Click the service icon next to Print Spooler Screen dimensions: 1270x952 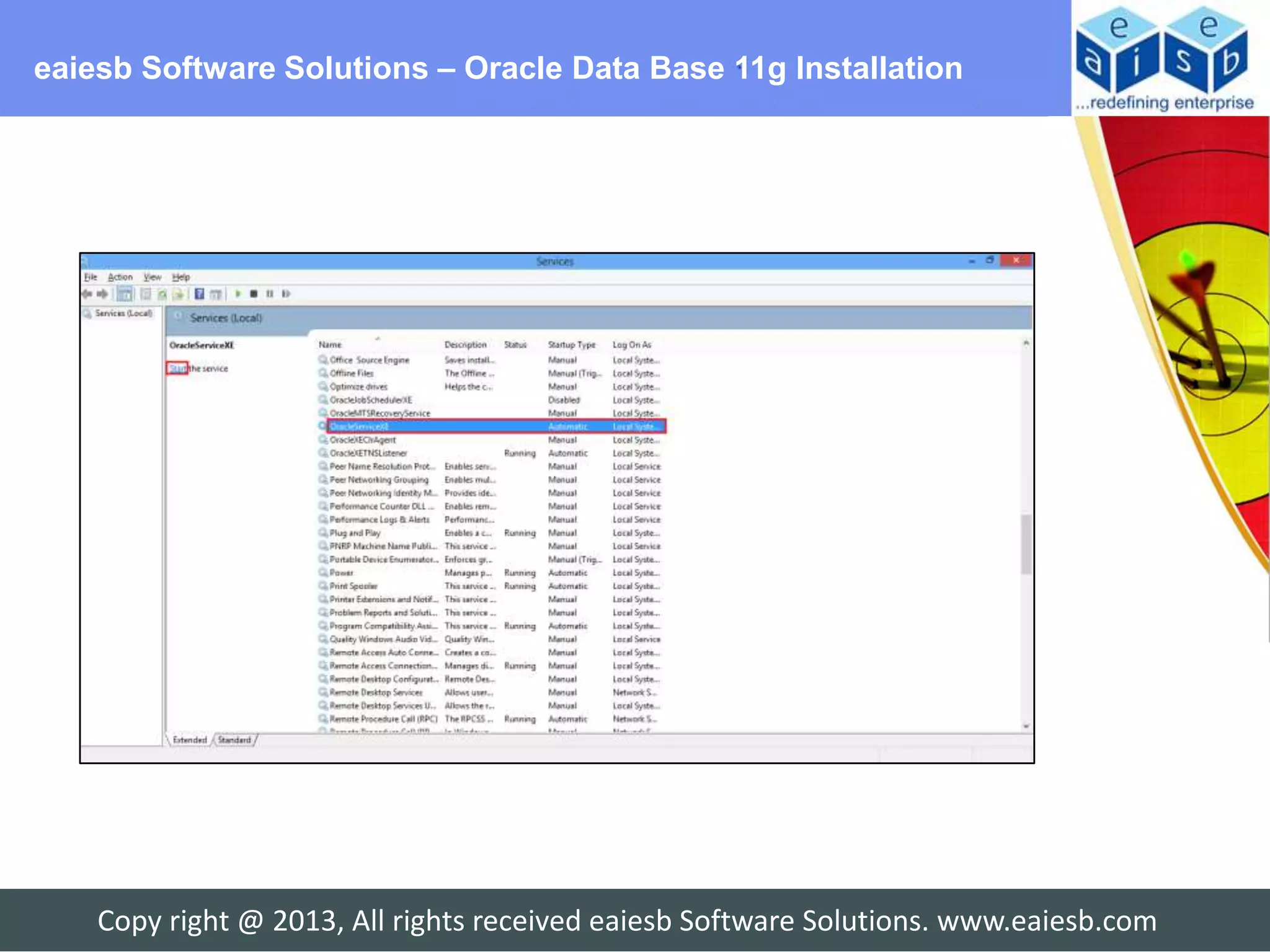coord(323,586)
